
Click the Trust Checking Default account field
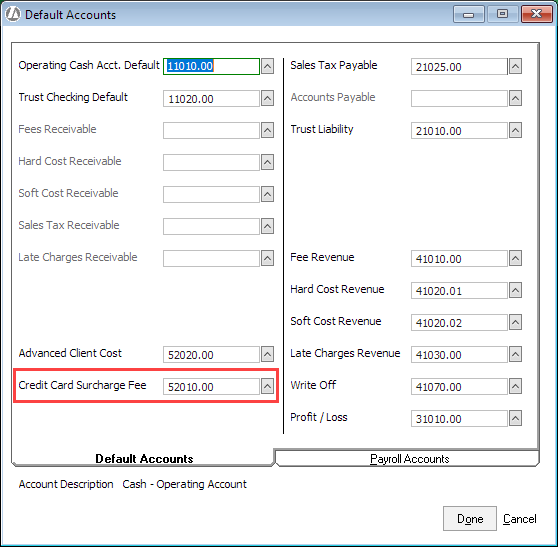(x=211, y=99)
